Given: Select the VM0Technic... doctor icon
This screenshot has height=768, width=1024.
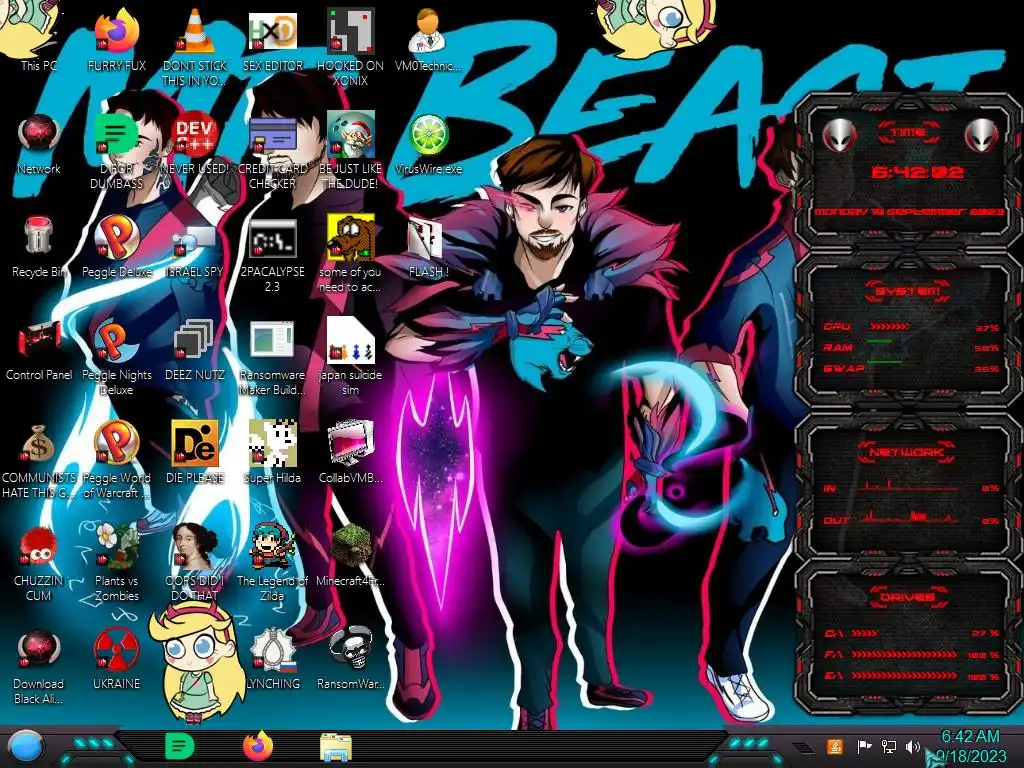Looking at the screenshot, I should coord(428,31).
